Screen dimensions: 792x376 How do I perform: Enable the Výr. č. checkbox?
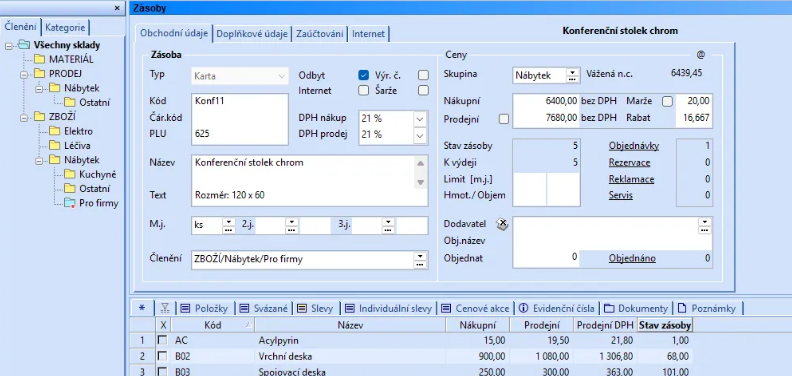[423, 75]
